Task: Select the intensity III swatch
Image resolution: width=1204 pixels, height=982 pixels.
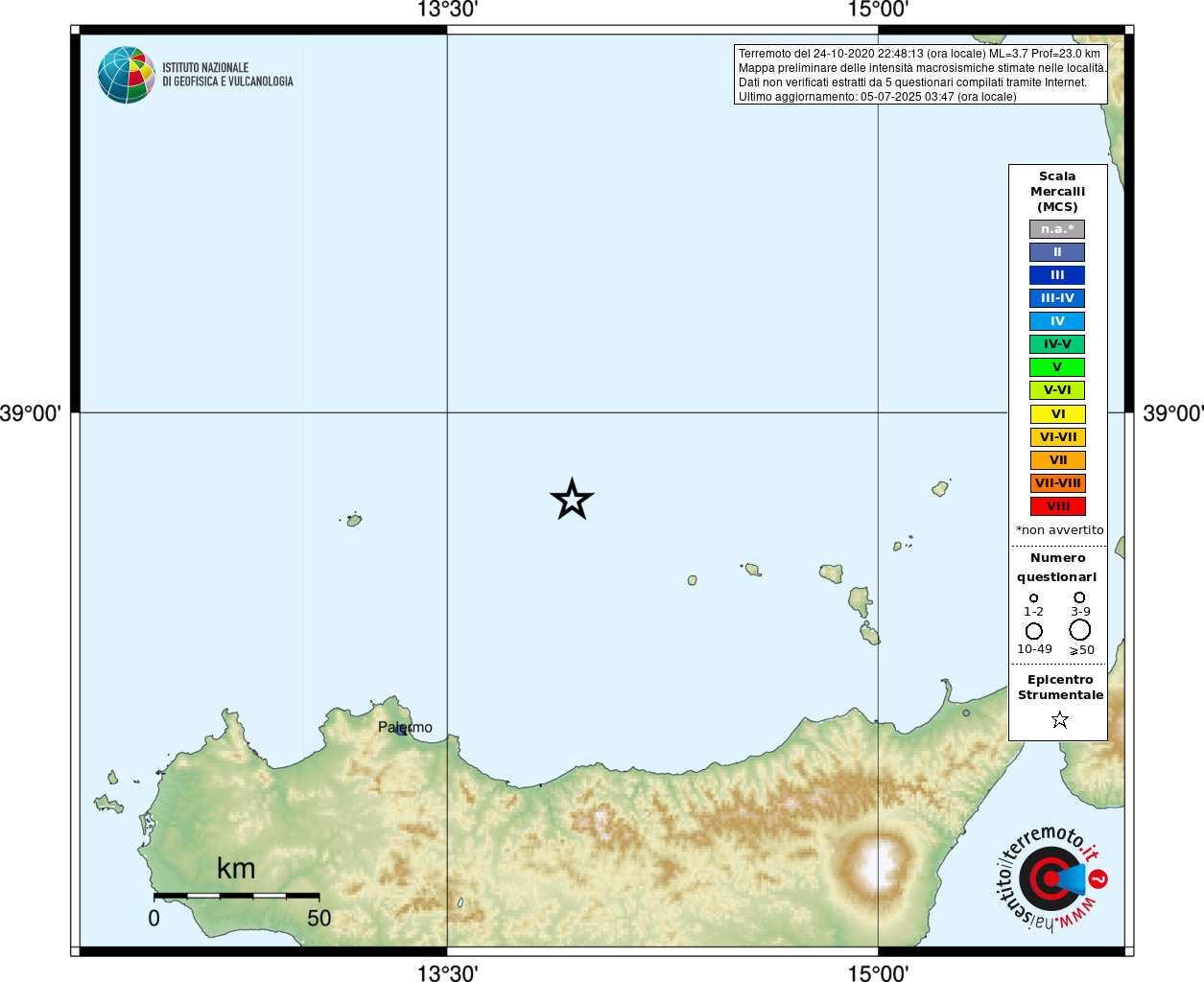Action: pos(1057,275)
